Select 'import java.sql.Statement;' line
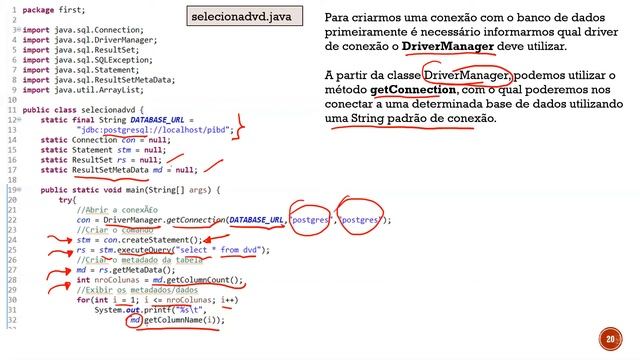The width and height of the screenshot is (640, 360). tap(81, 70)
